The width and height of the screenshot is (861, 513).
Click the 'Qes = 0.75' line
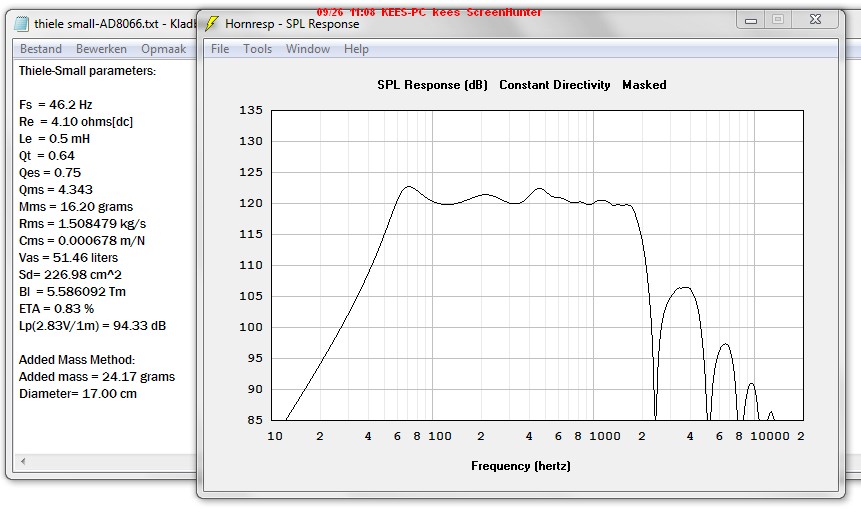[50, 172]
